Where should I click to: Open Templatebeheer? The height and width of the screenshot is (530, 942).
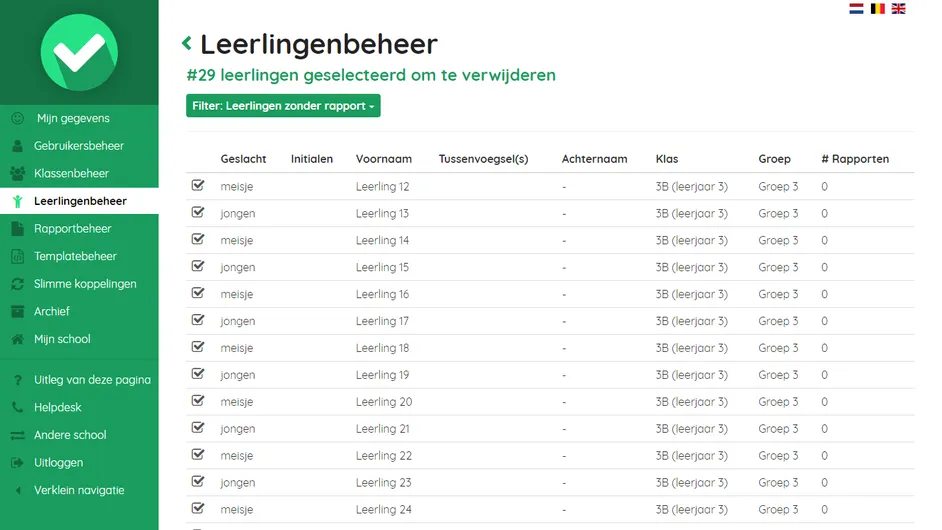[x=75, y=257]
